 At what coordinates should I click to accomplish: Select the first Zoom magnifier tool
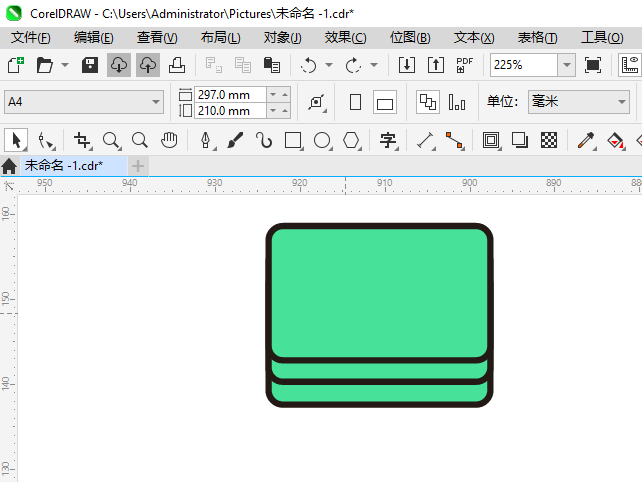[x=111, y=140]
